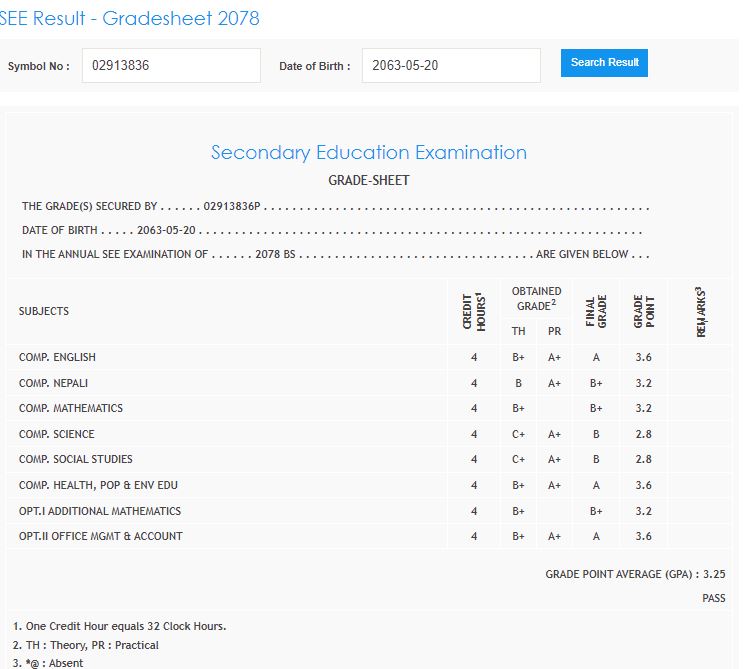The image size is (749, 669).
Task: Select the COMP. SOCIAL STUDIES subject cell
Action: [x=75, y=459]
